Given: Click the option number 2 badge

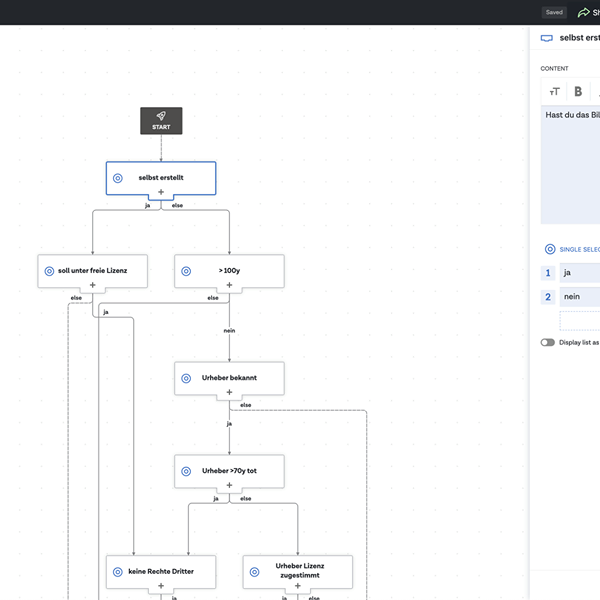Looking at the screenshot, I should click(548, 297).
